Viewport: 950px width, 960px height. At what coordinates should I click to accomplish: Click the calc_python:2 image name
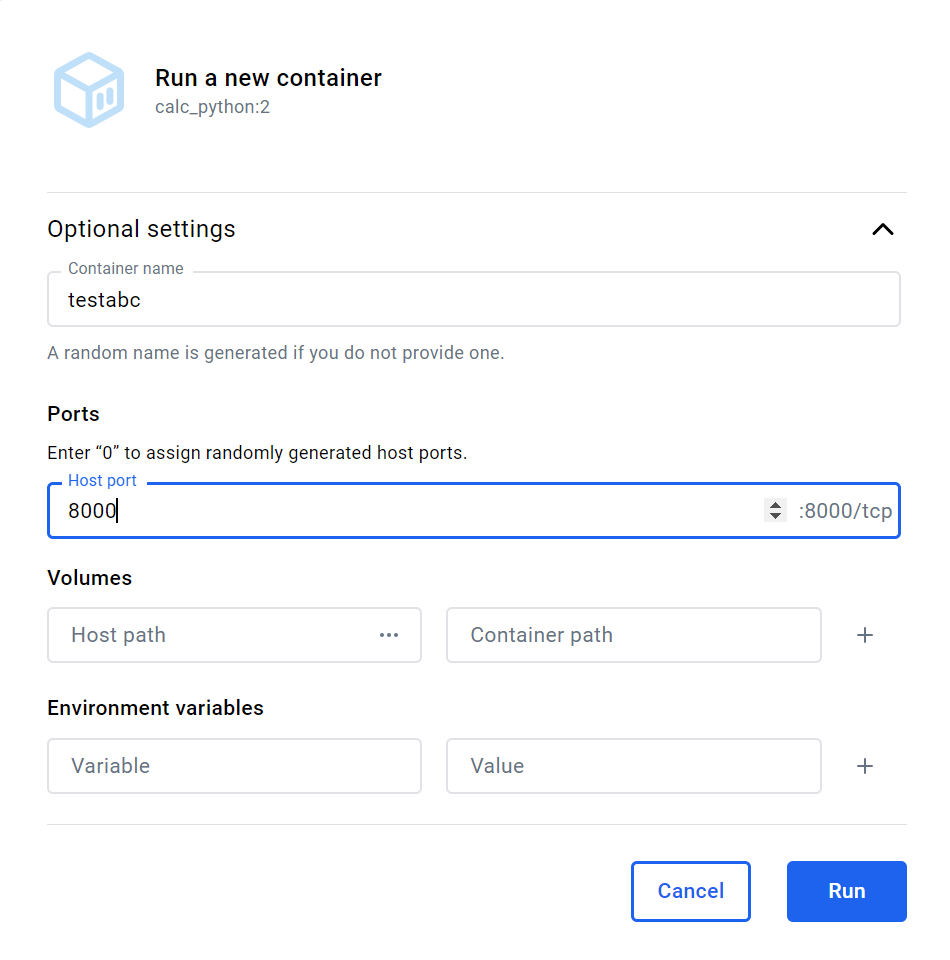[212, 106]
